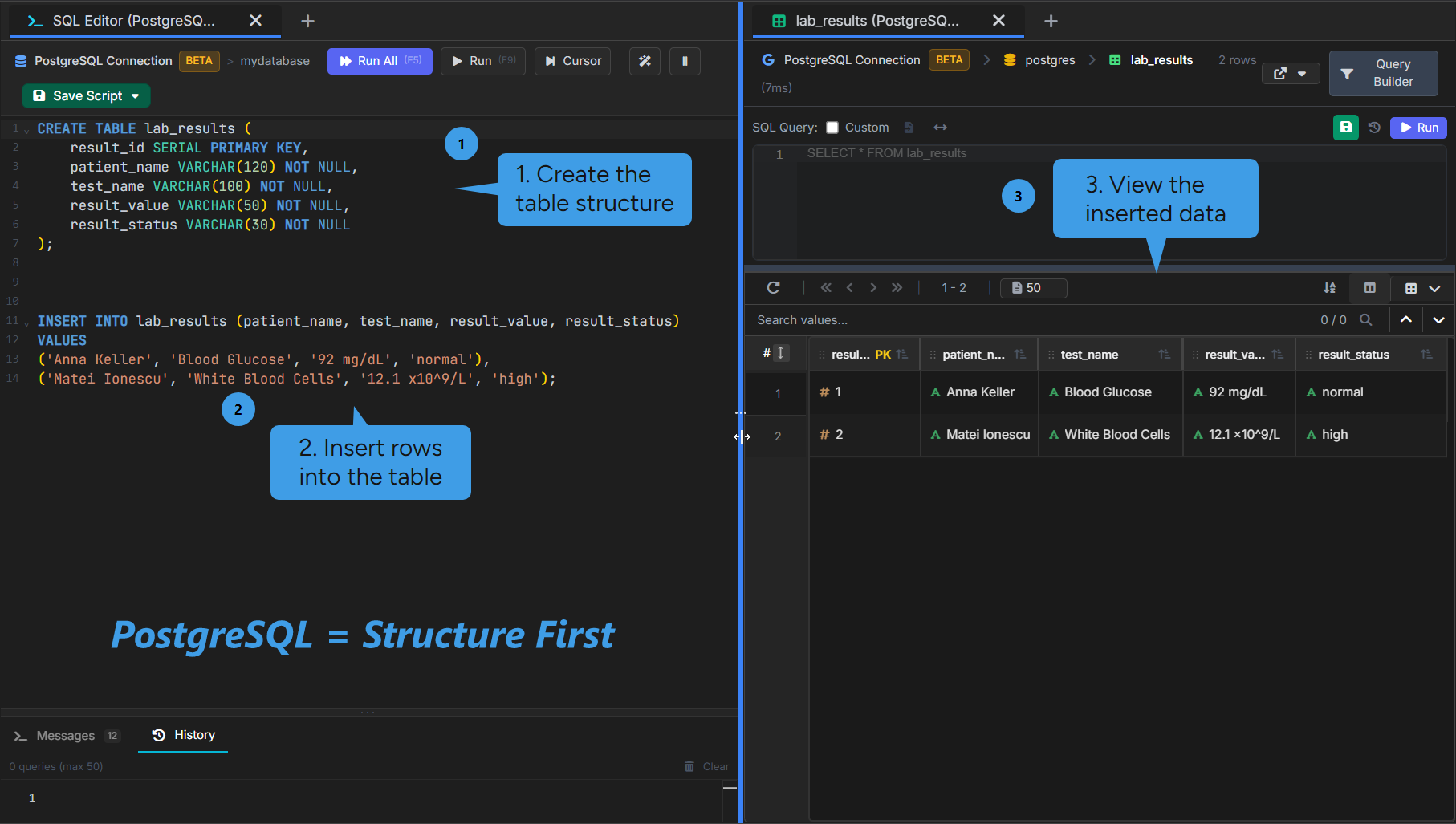Viewport: 1456px width, 824px height.
Task: Jump to the last results page
Action: click(897, 288)
